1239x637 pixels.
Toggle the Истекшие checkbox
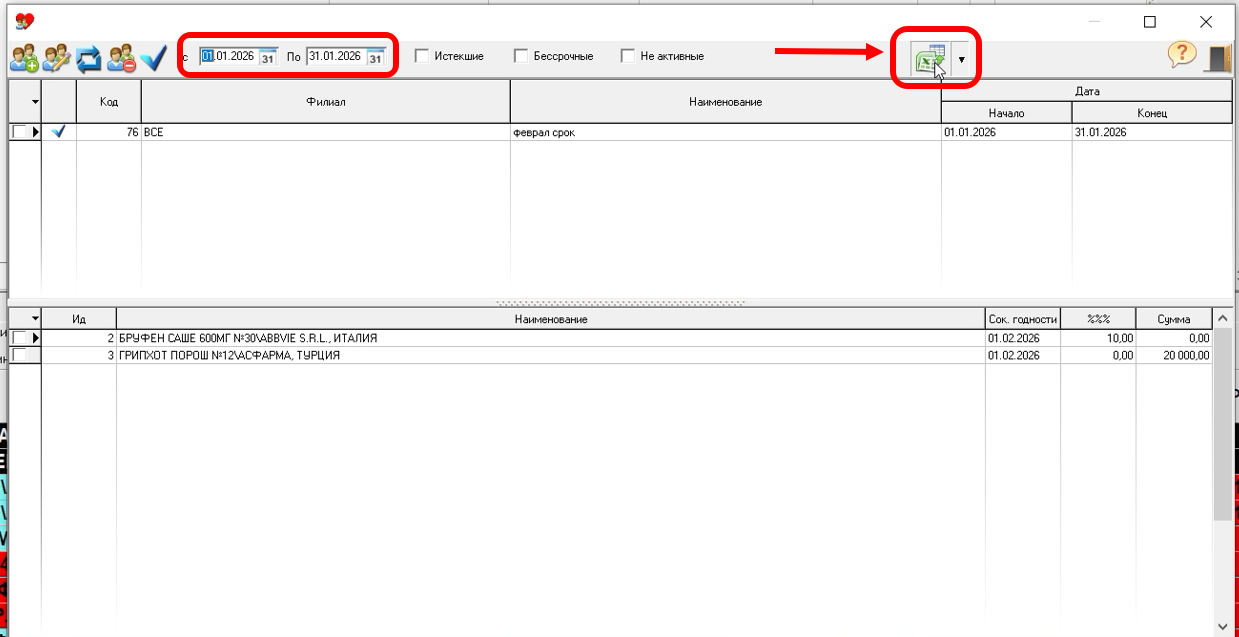(422, 56)
